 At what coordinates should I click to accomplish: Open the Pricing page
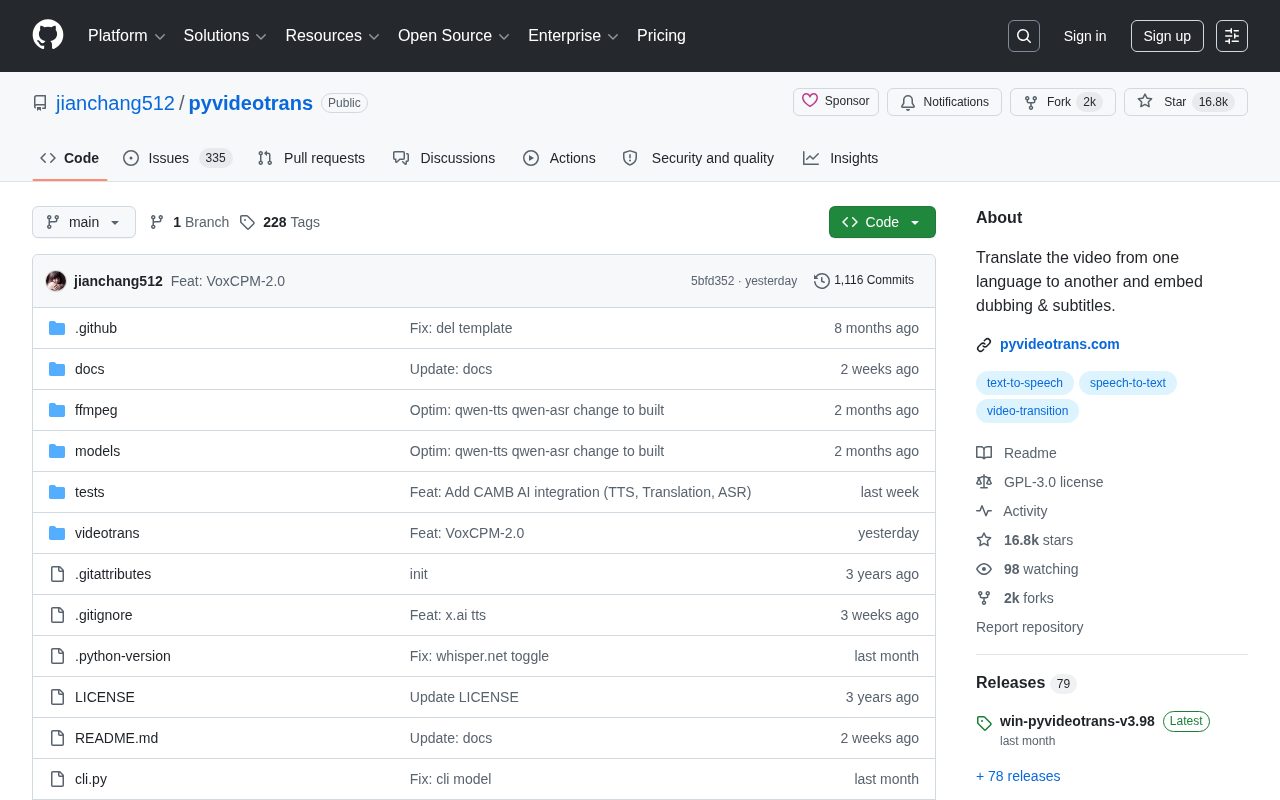pyautogui.click(x=661, y=36)
